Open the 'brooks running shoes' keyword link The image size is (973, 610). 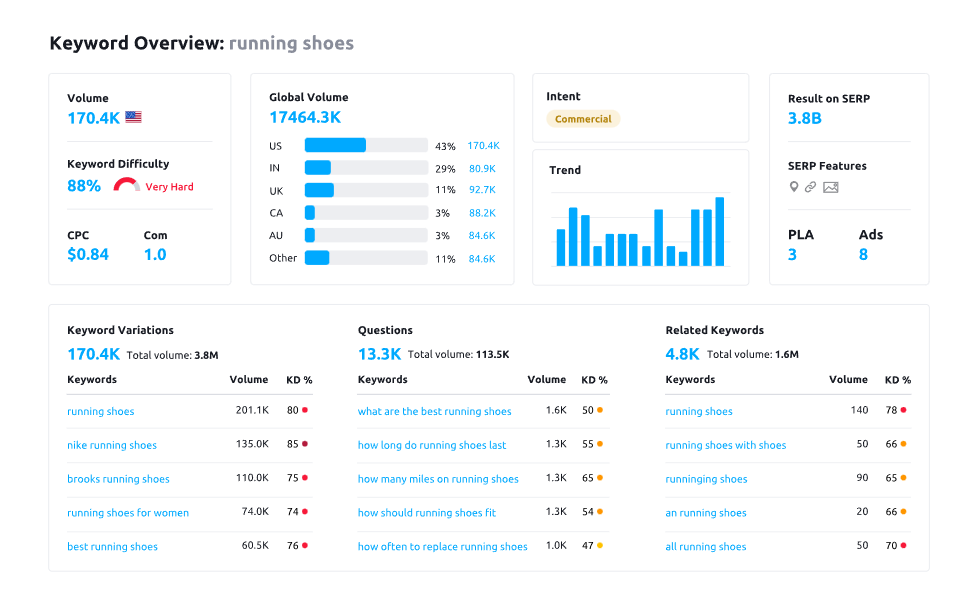118,479
